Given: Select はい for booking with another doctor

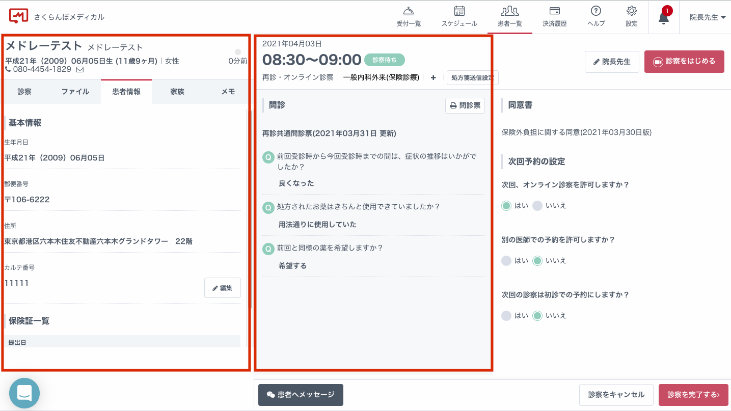Looking at the screenshot, I should pos(506,260).
